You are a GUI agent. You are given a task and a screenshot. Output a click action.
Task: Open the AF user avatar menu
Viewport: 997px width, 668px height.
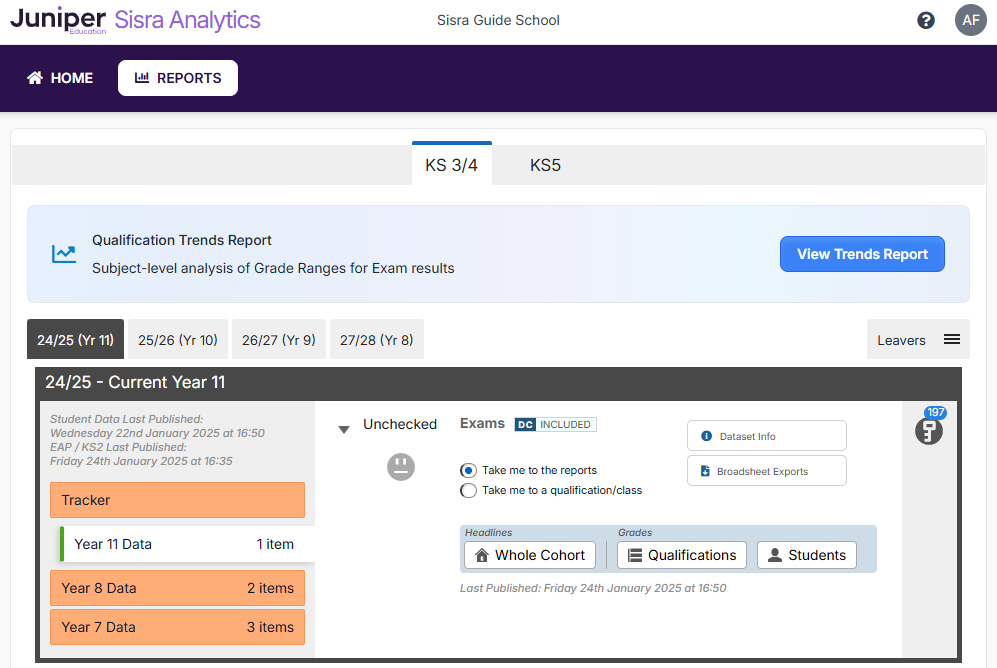(x=970, y=20)
